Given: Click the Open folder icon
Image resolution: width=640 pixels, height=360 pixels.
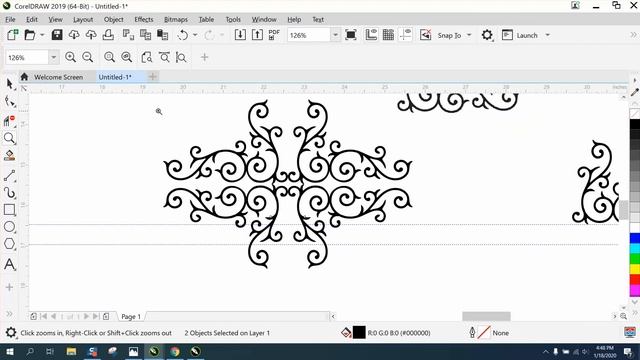Looking at the screenshot, I should [x=30, y=35].
